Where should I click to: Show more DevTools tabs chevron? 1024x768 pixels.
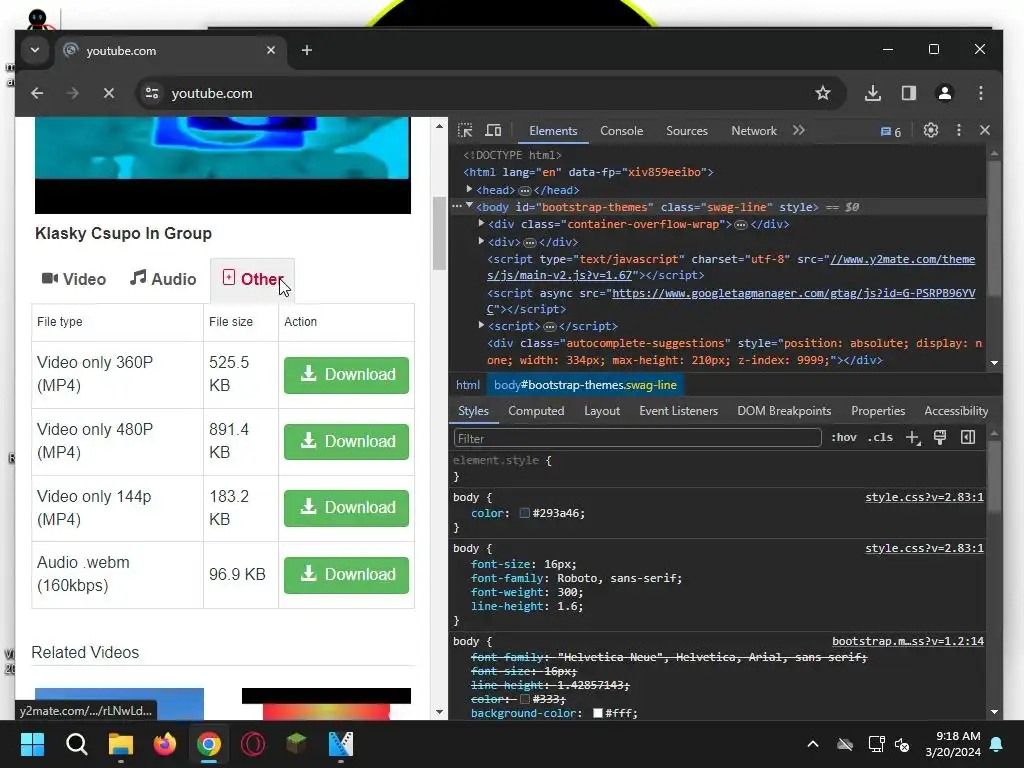pos(799,131)
